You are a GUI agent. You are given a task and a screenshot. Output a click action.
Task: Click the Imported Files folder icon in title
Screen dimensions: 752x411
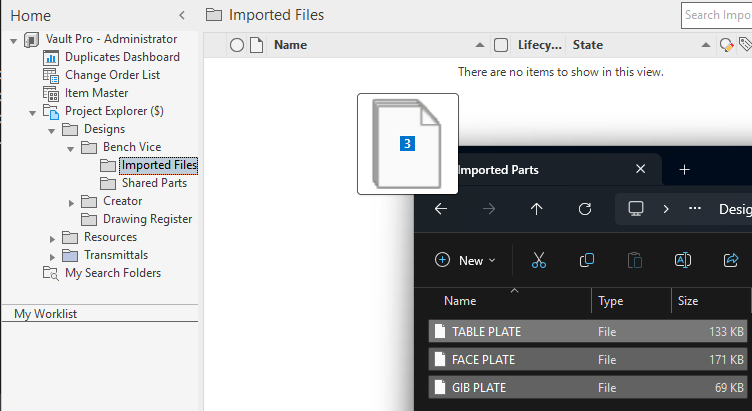(214, 15)
